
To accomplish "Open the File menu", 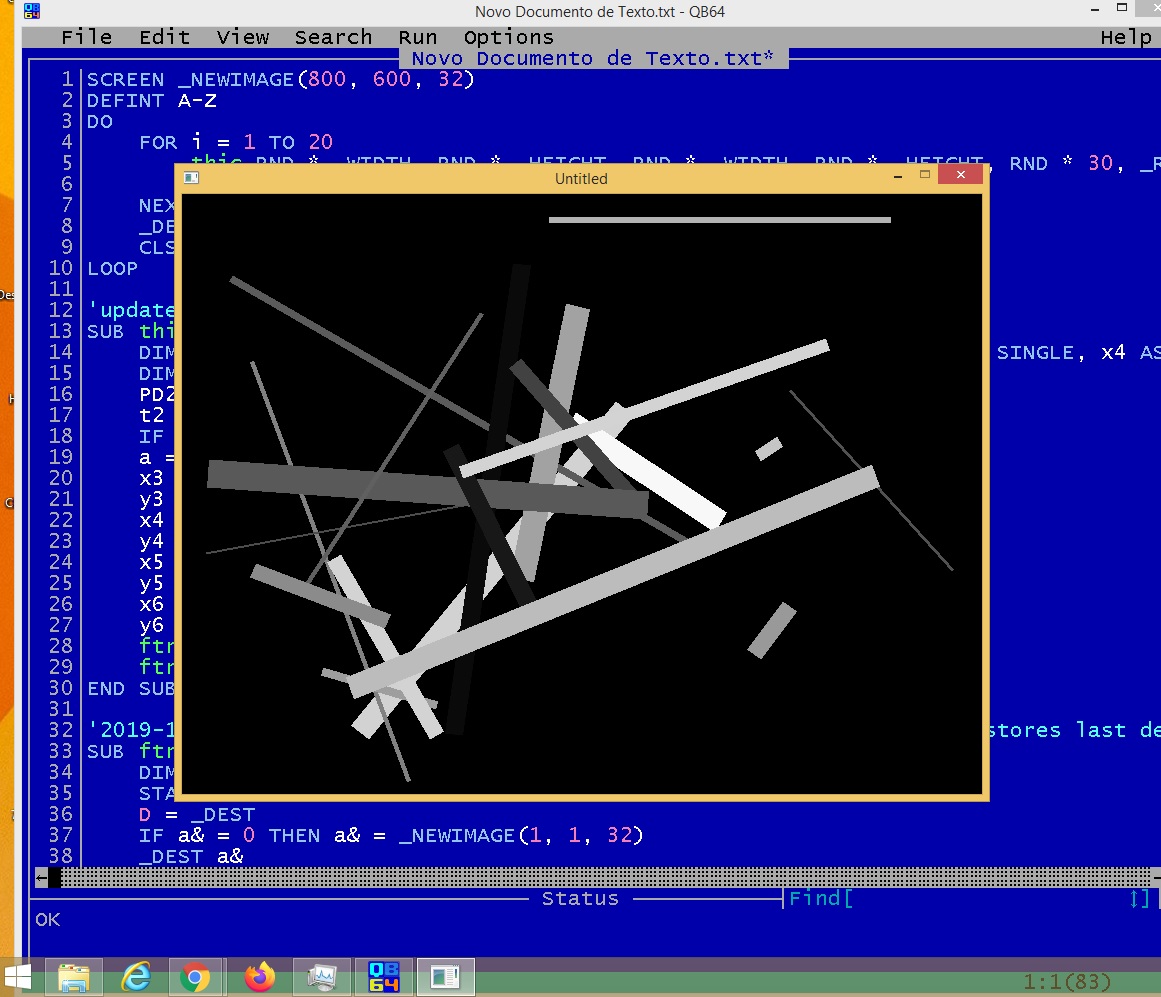I will click(86, 37).
